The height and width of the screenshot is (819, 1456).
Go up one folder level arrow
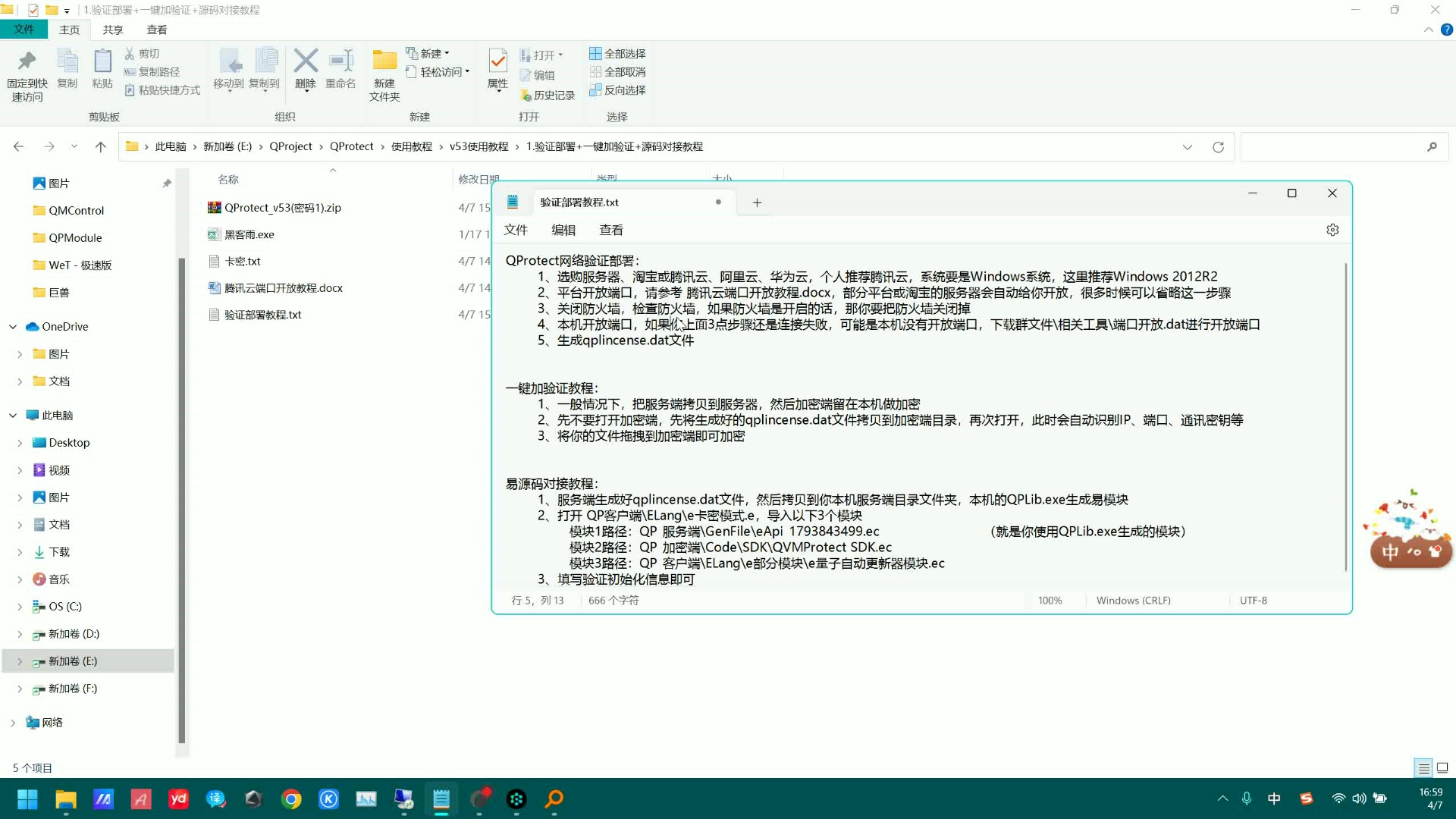pyautogui.click(x=100, y=147)
